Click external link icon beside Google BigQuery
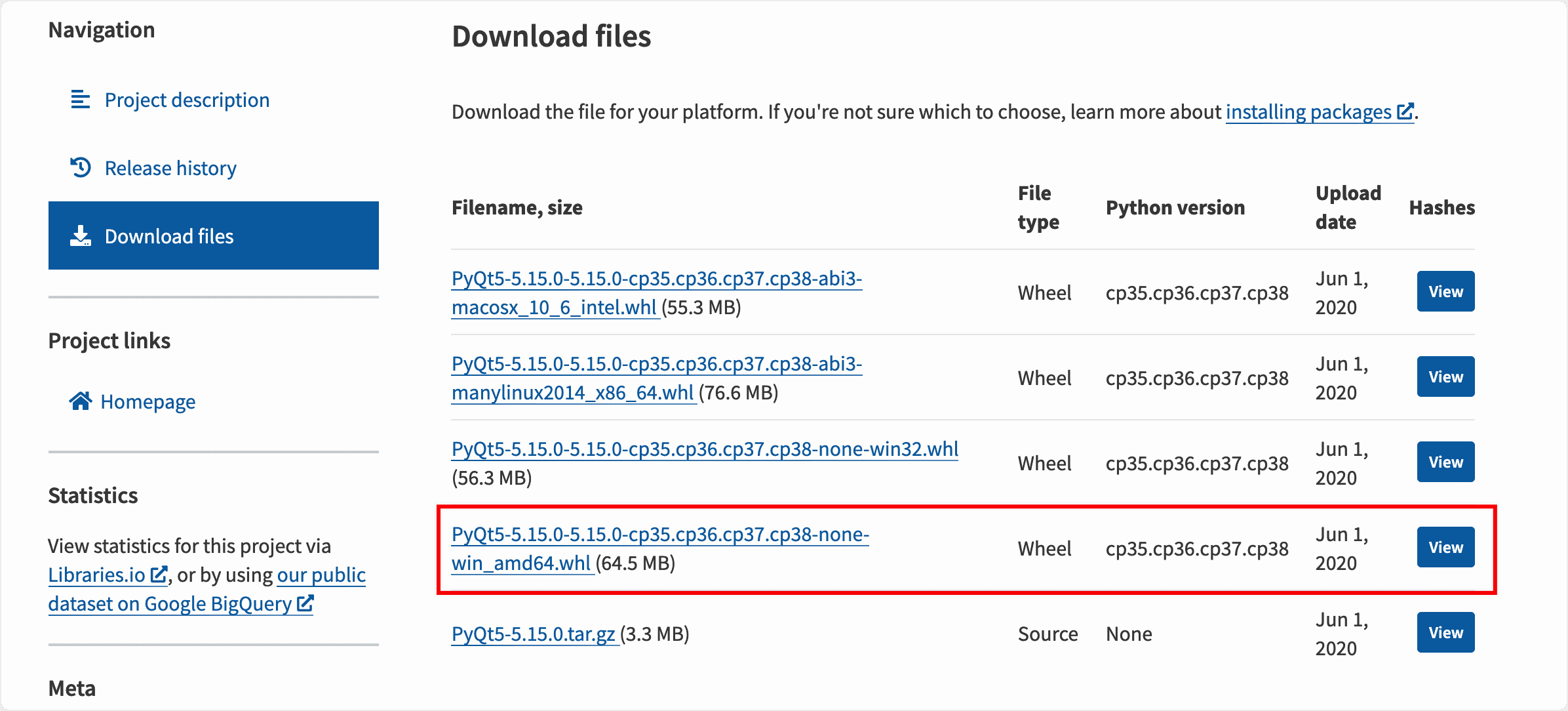1568x711 pixels. [305, 603]
